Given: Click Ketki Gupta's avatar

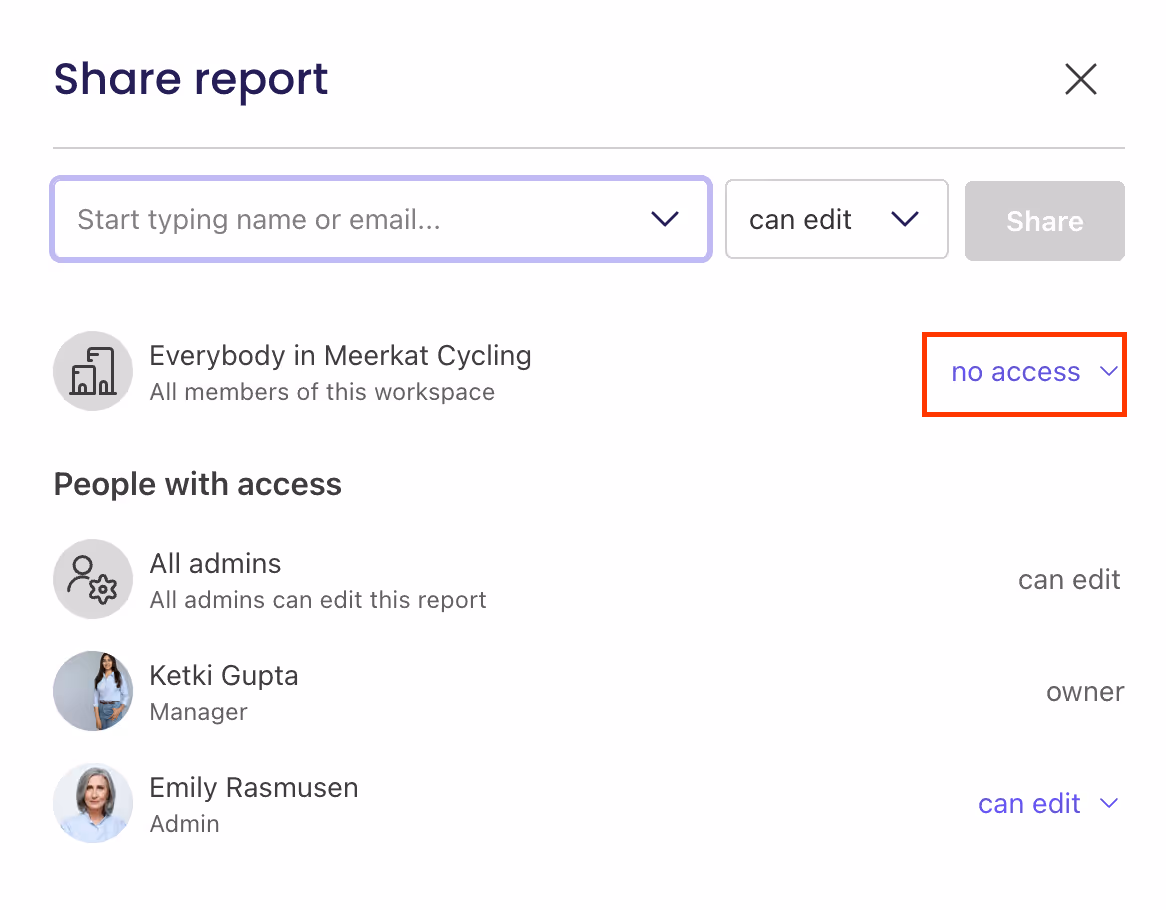Looking at the screenshot, I should [x=93, y=691].
